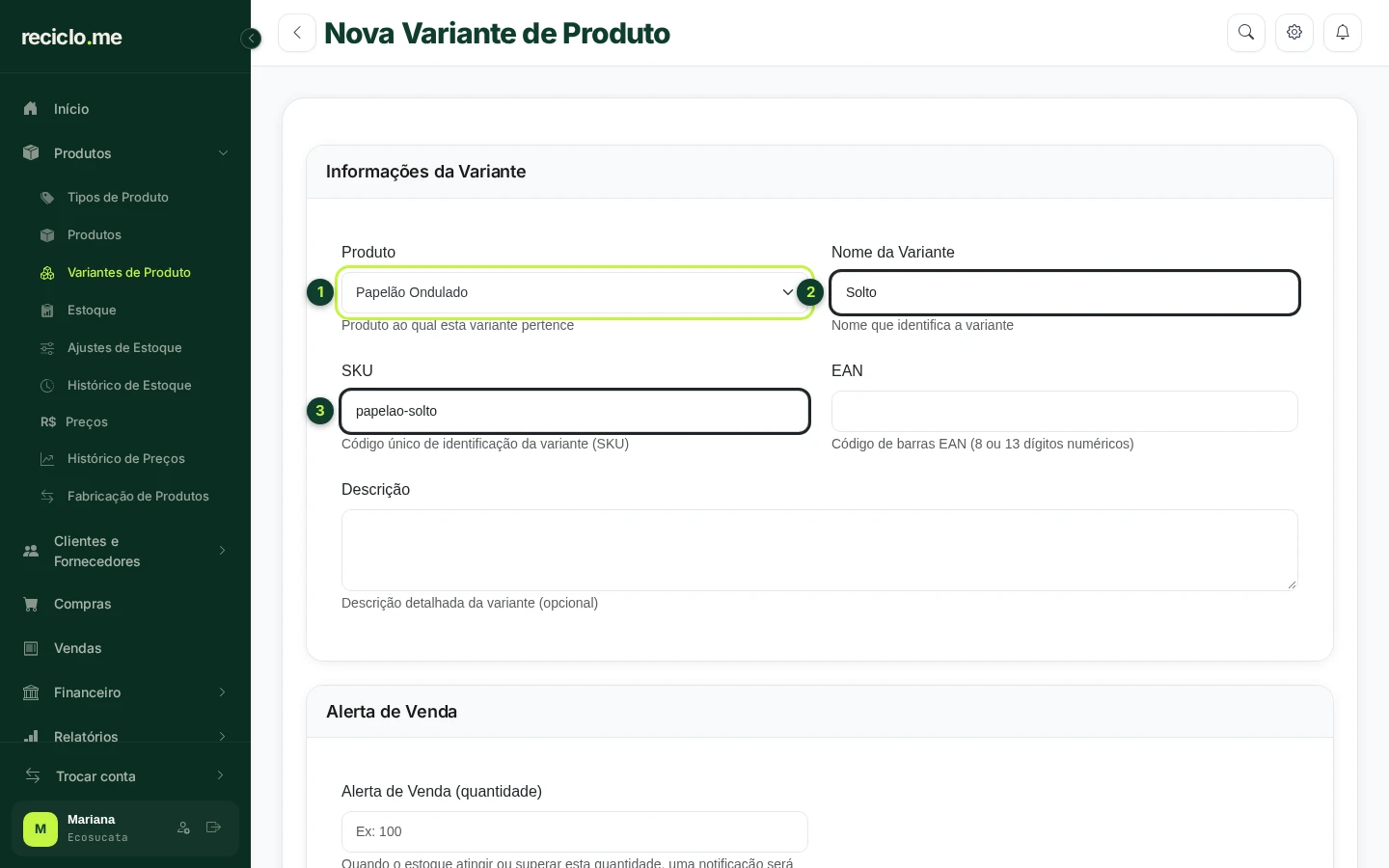The height and width of the screenshot is (868, 1389).
Task: Click the Alerta de Venda section heading
Action: pos(392,712)
